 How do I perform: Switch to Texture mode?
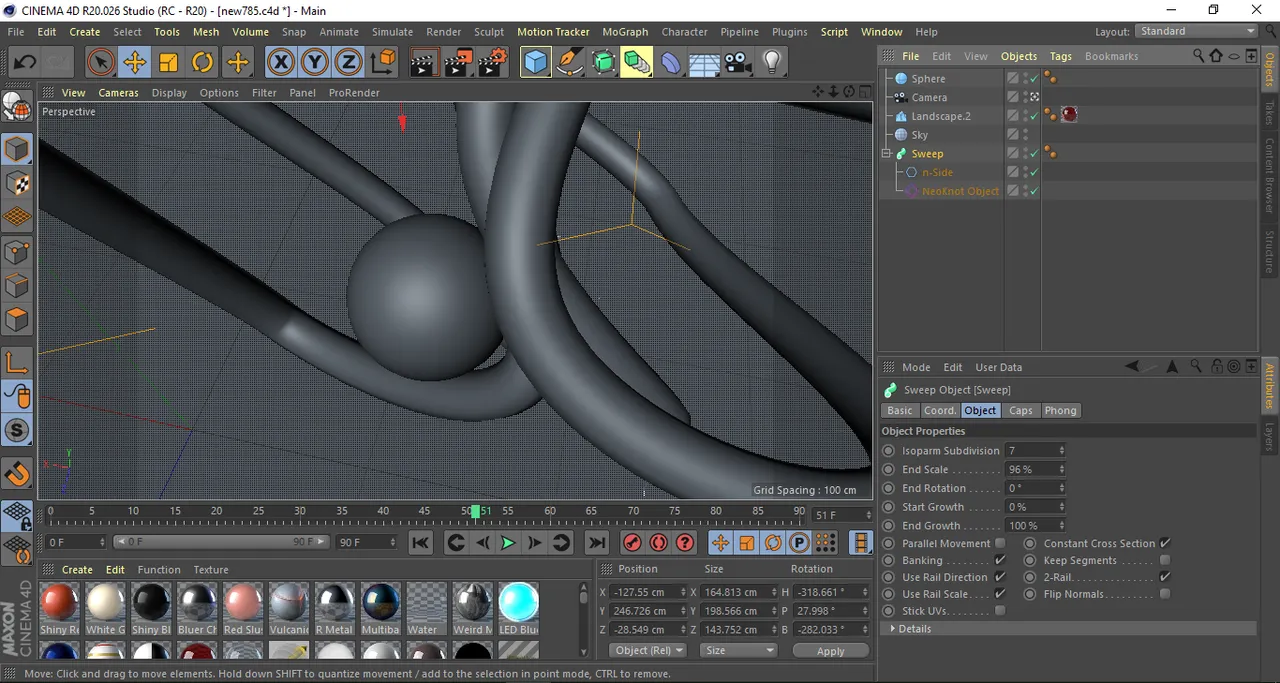(17, 184)
